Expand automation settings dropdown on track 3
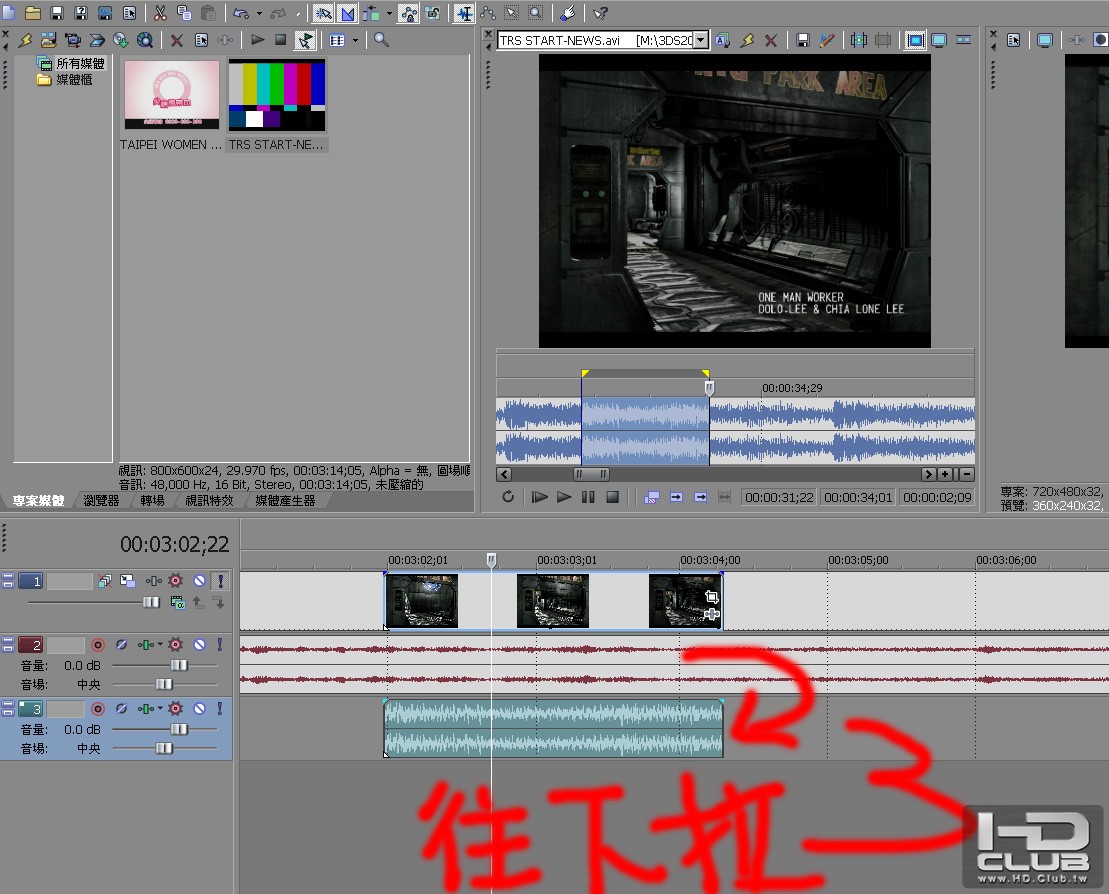The height and width of the screenshot is (894, 1109). [160, 708]
